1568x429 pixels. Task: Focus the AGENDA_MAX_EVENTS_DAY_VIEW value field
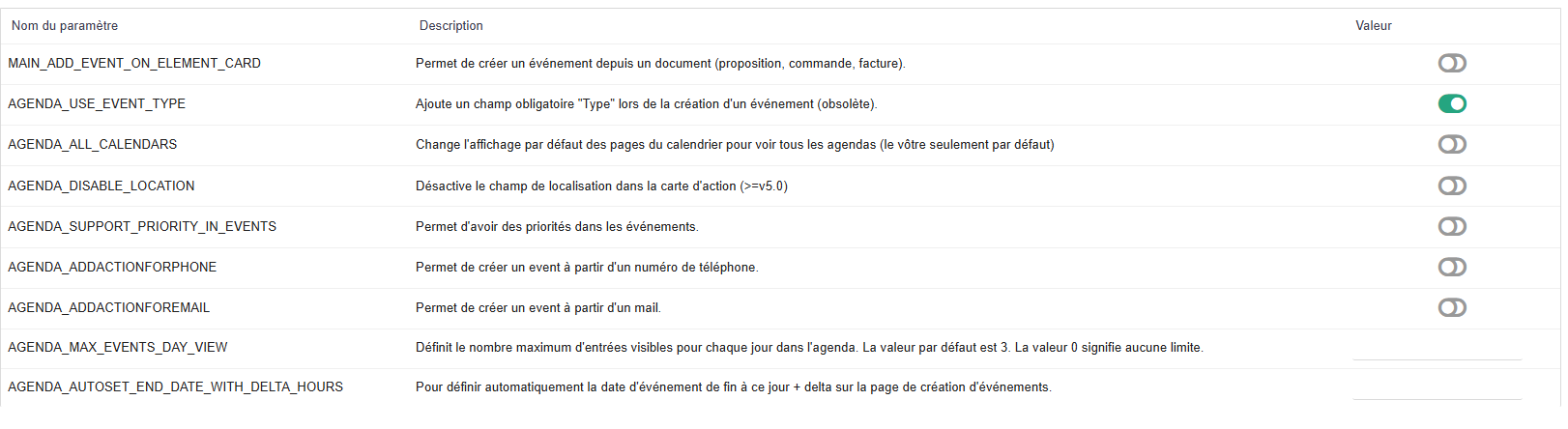click(x=1437, y=348)
